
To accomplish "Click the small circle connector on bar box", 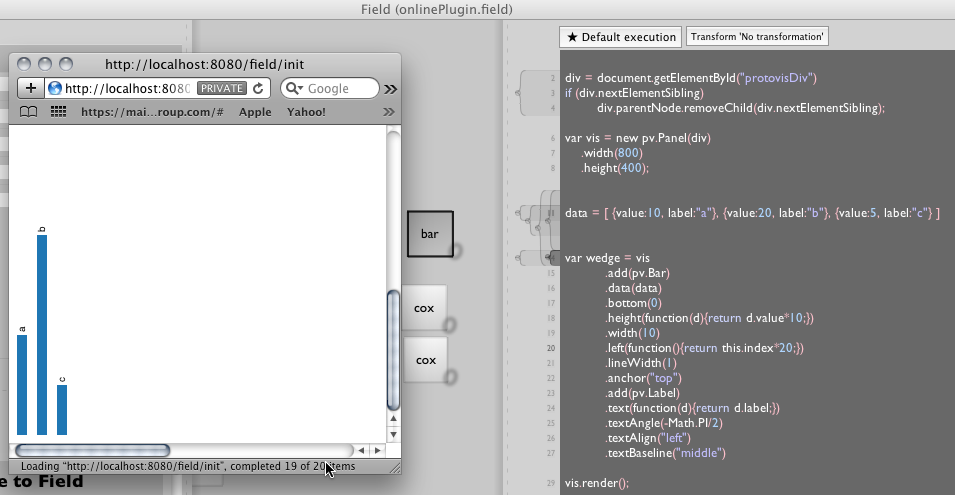I will (x=455, y=250).
